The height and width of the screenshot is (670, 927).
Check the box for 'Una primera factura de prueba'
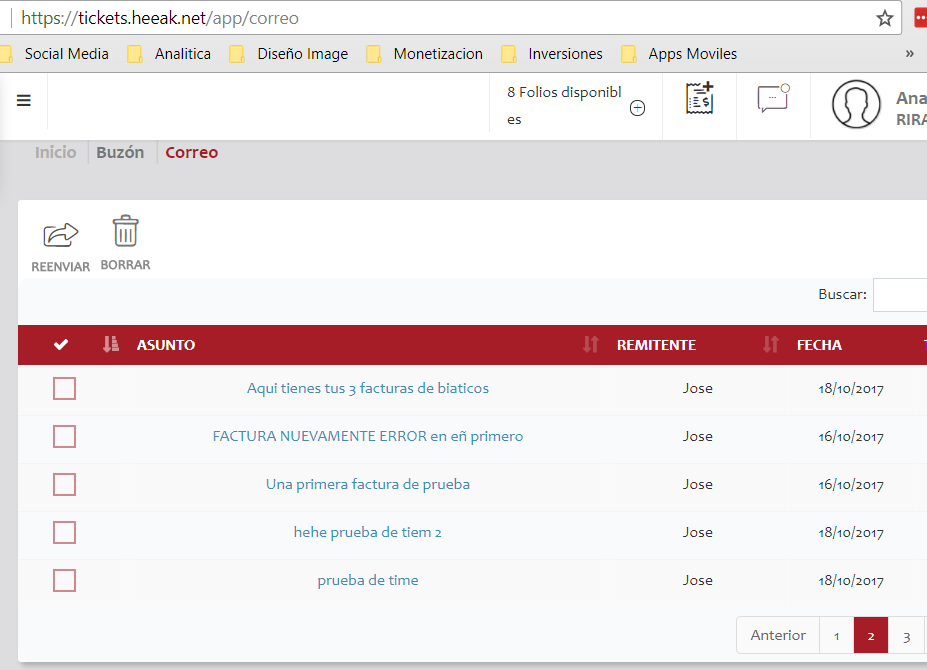(x=64, y=484)
